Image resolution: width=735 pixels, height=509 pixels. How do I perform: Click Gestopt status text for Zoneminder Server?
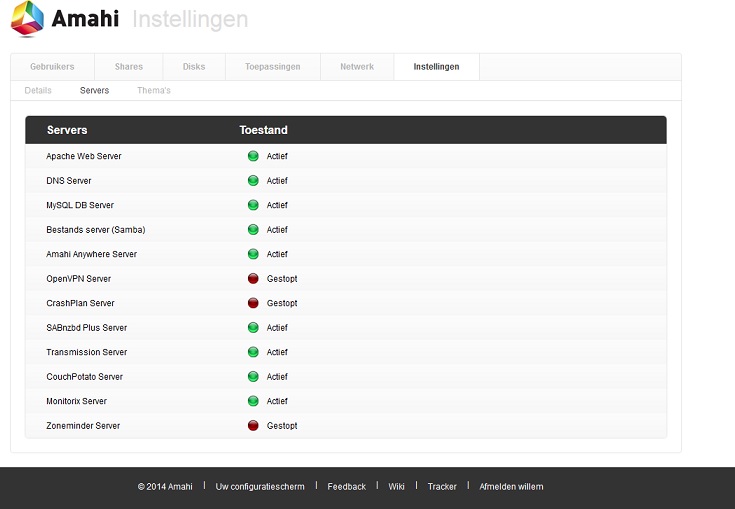pyautogui.click(x=282, y=426)
